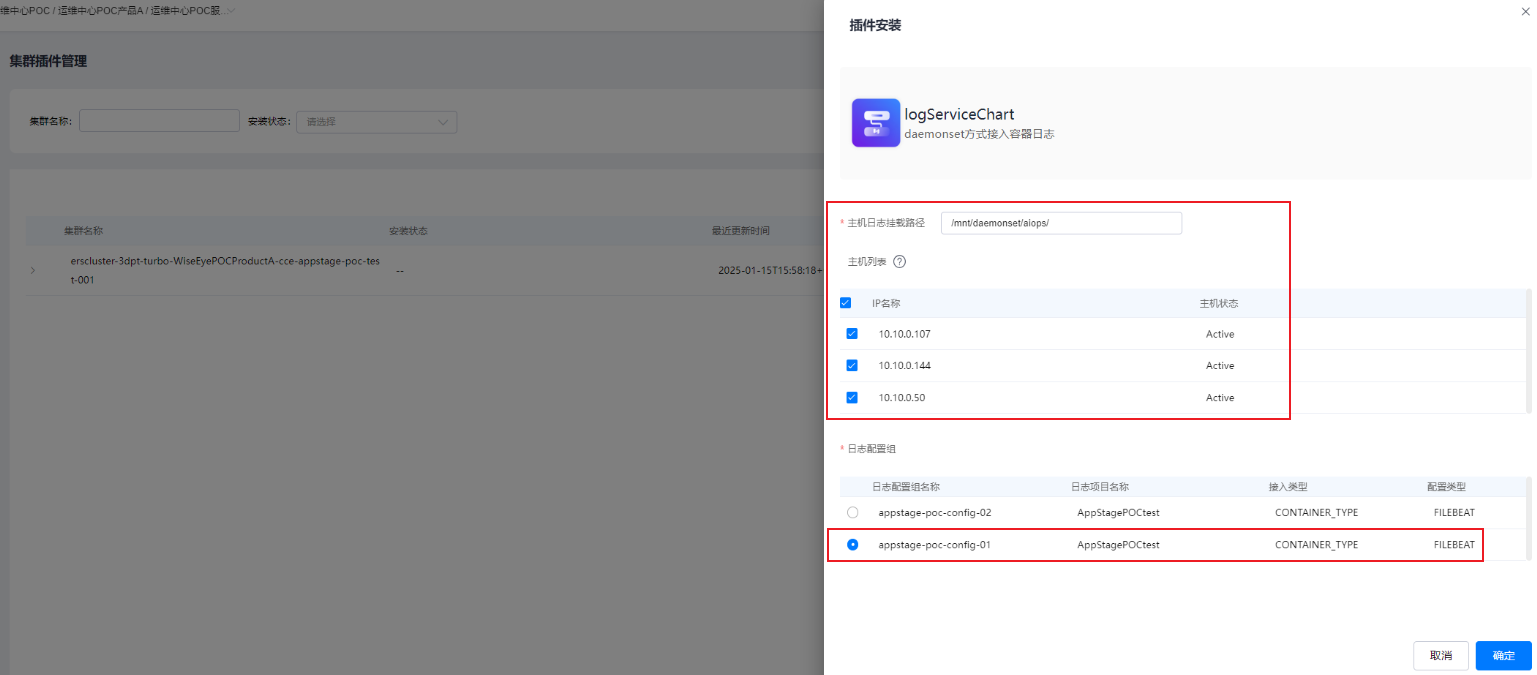The height and width of the screenshot is (675, 1537).
Task: Click the help icon beside 主机列表
Action: 899,262
